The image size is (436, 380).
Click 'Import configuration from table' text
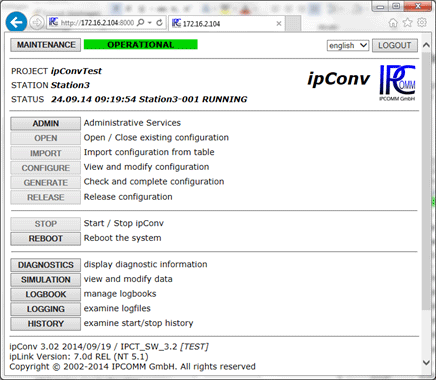pos(149,152)
